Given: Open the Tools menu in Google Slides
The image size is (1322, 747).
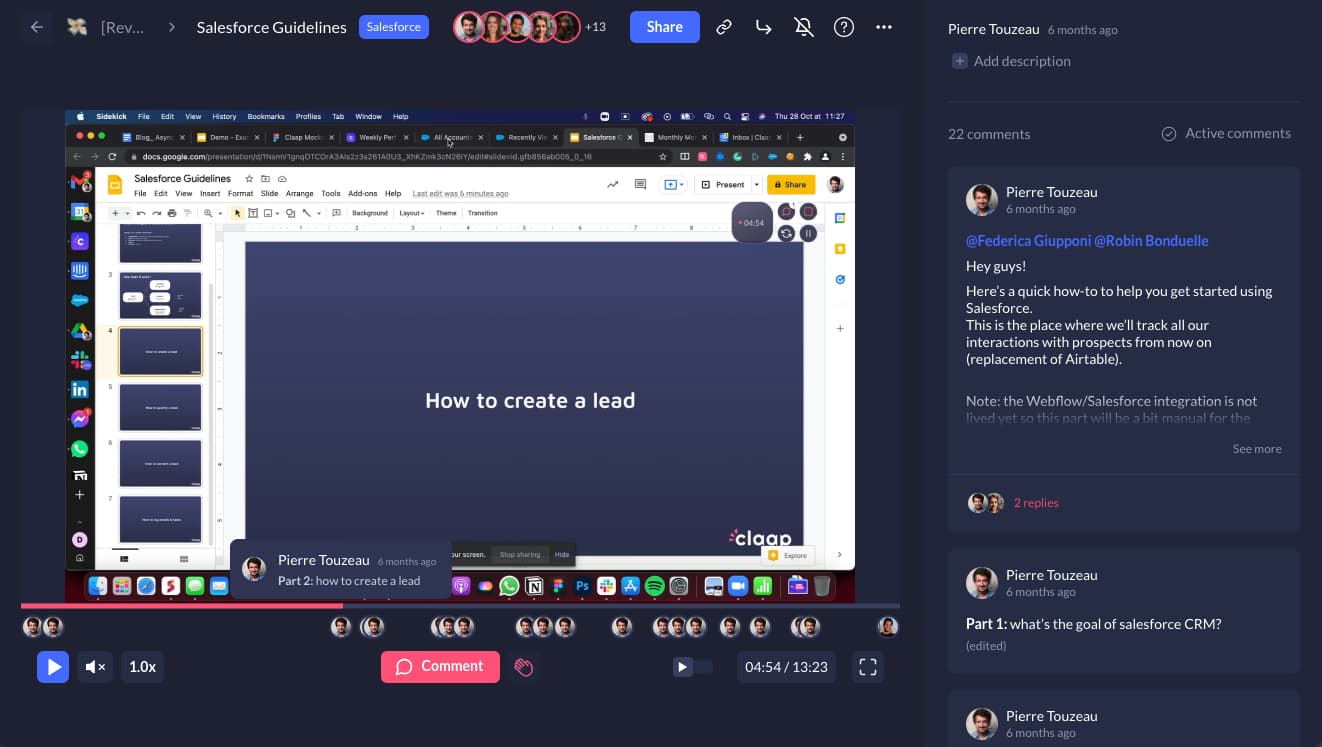Looking at the screenshot, I should click(331, 193).
